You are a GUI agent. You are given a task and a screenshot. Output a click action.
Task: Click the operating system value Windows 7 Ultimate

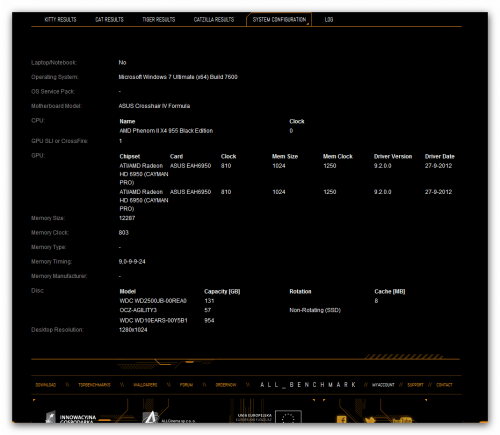(178, 77)
